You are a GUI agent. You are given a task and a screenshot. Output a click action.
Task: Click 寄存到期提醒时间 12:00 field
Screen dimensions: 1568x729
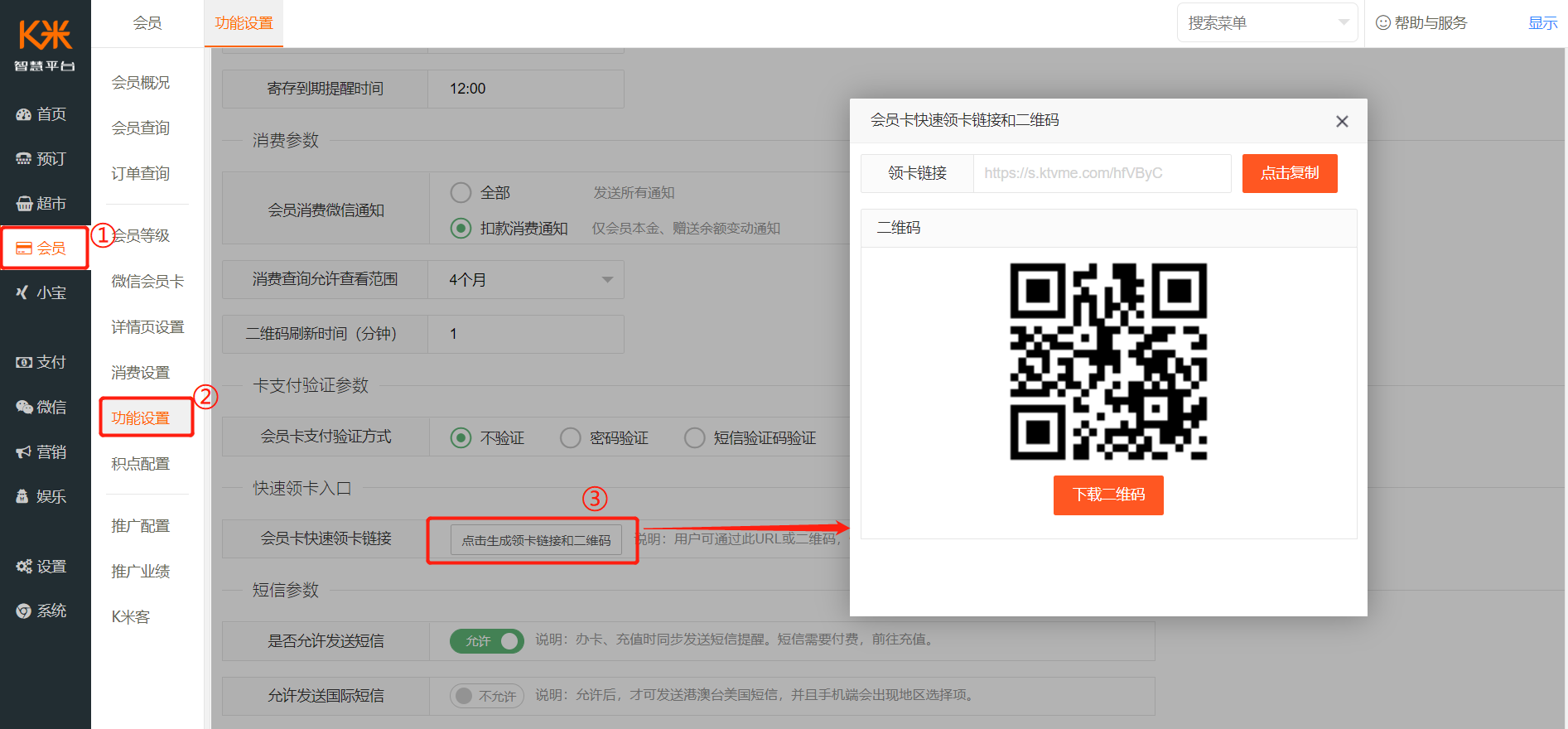point(526,89)
